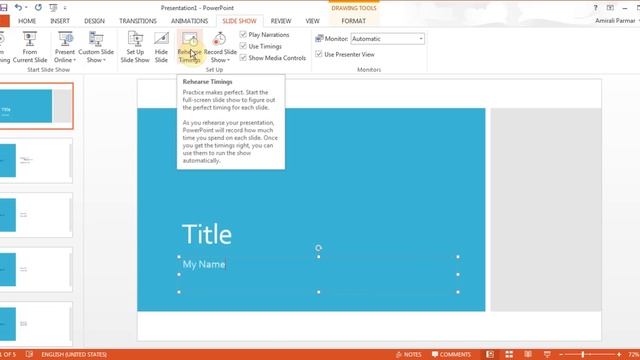The image size is (640, 360).
Task: Select slide 1 thumbnail in the panel
Action: coord(36,106)
